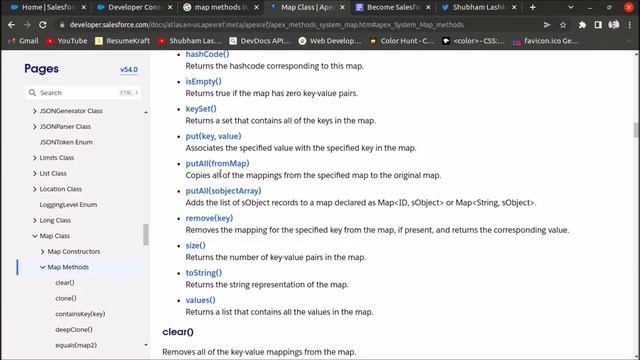
Task: Open a new browser tab
Action: point(532,7)
